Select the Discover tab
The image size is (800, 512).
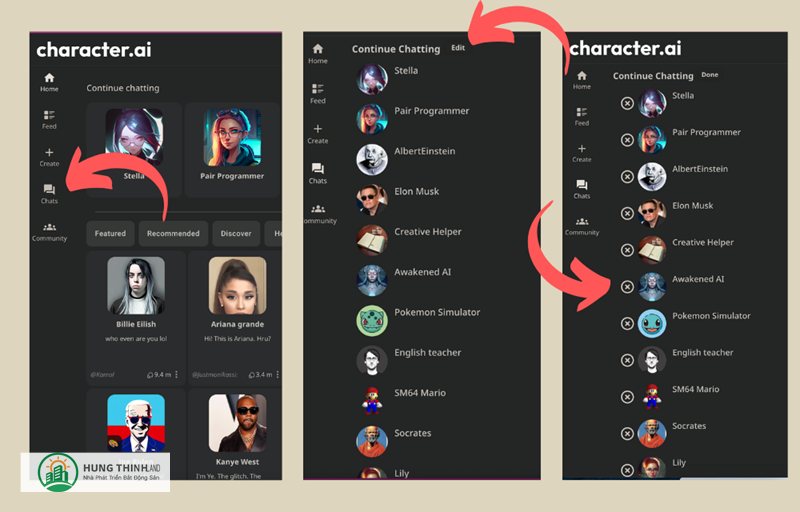tap(236, 234)
